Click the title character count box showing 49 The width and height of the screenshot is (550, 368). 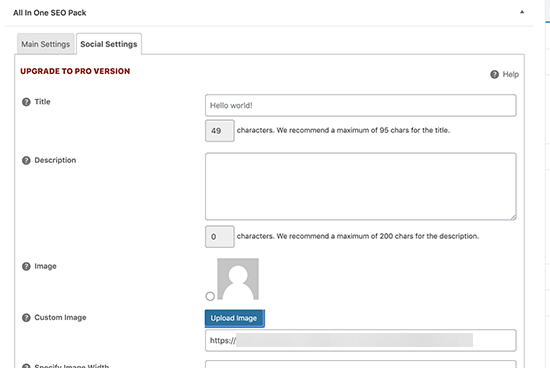click(220, 131)
